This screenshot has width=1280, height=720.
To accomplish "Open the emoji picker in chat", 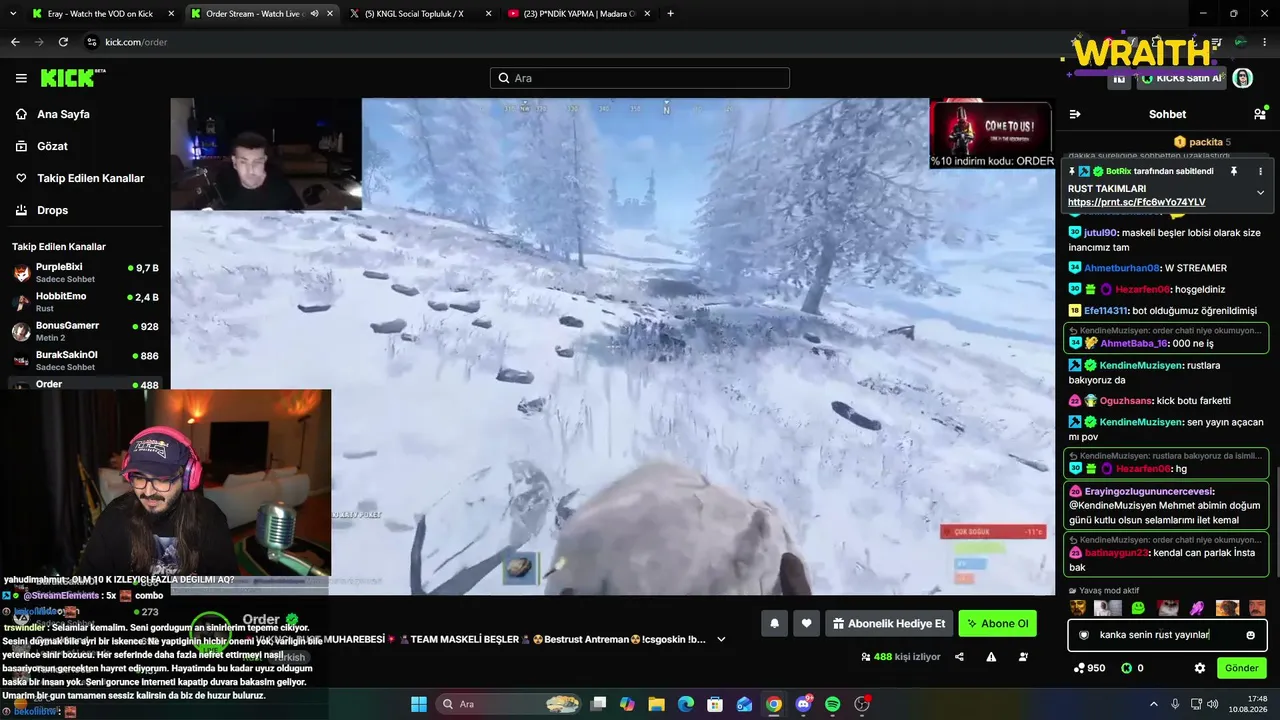I will pyautogui.click(x=1250, y=635).
